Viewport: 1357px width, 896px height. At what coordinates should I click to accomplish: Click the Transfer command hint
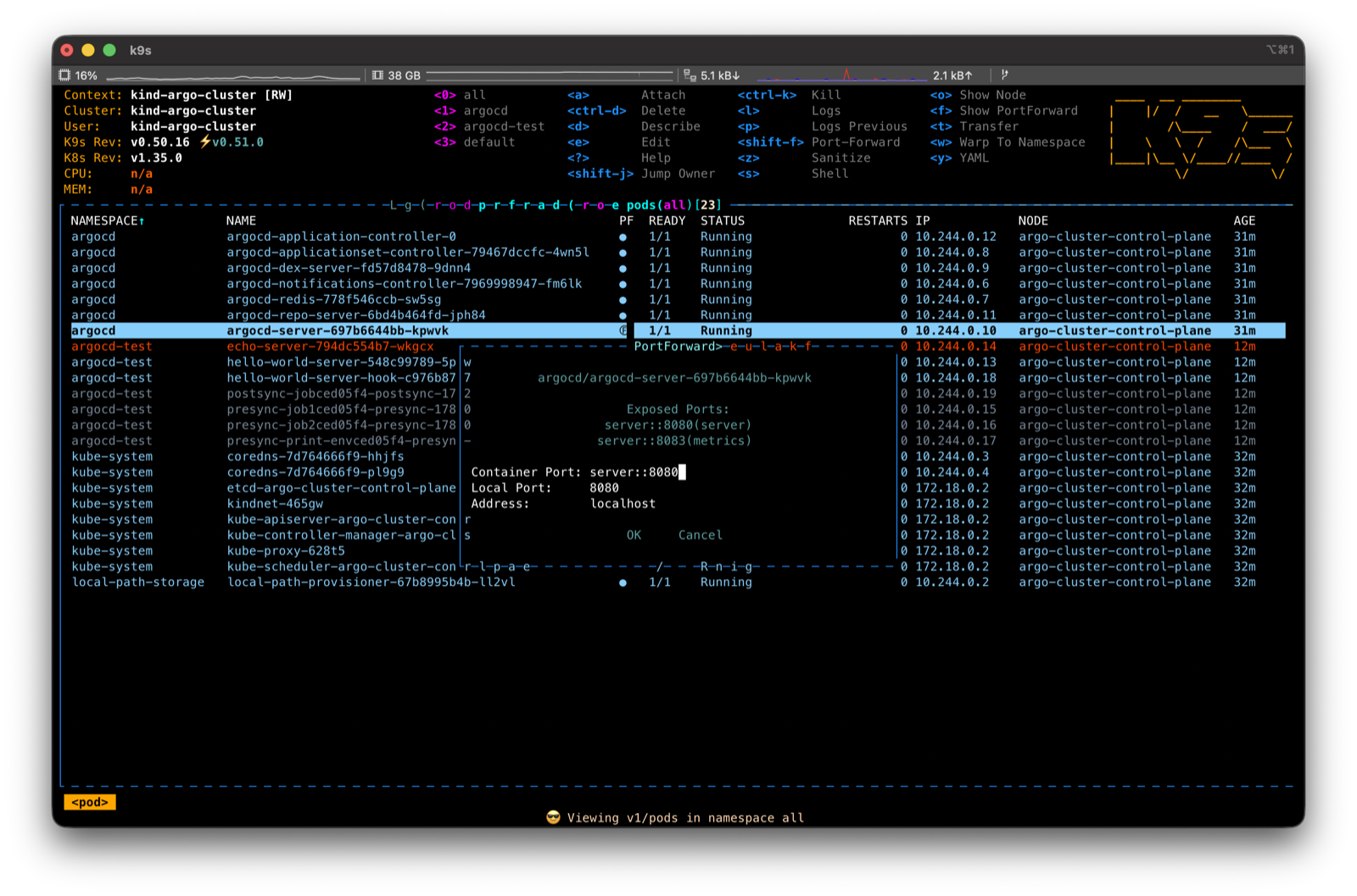(989, 126)
